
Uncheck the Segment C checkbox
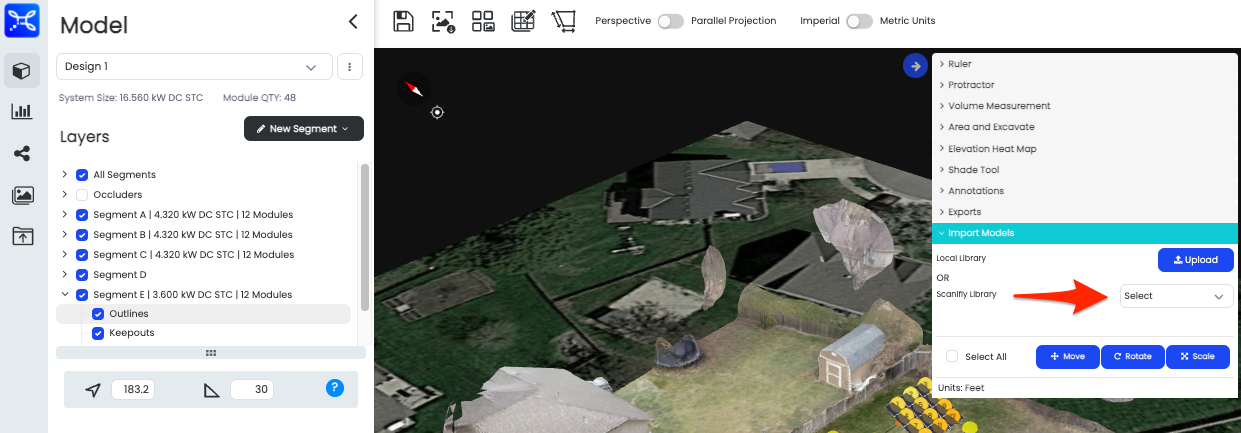coord(82,255)
